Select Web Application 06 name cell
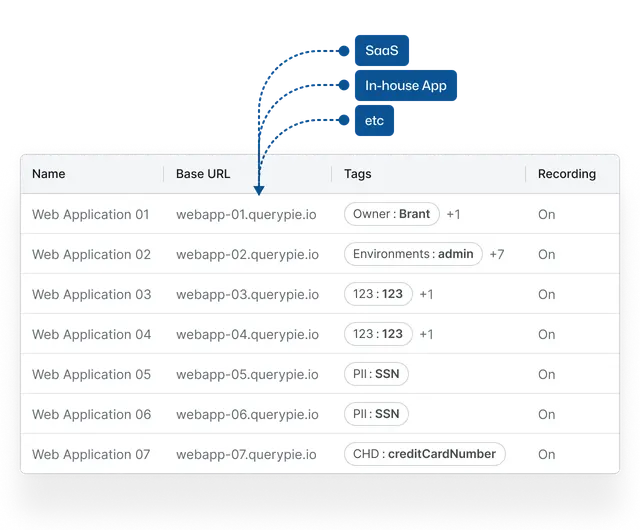Screen dimensions: 640x530 click(x=91, y=414)
